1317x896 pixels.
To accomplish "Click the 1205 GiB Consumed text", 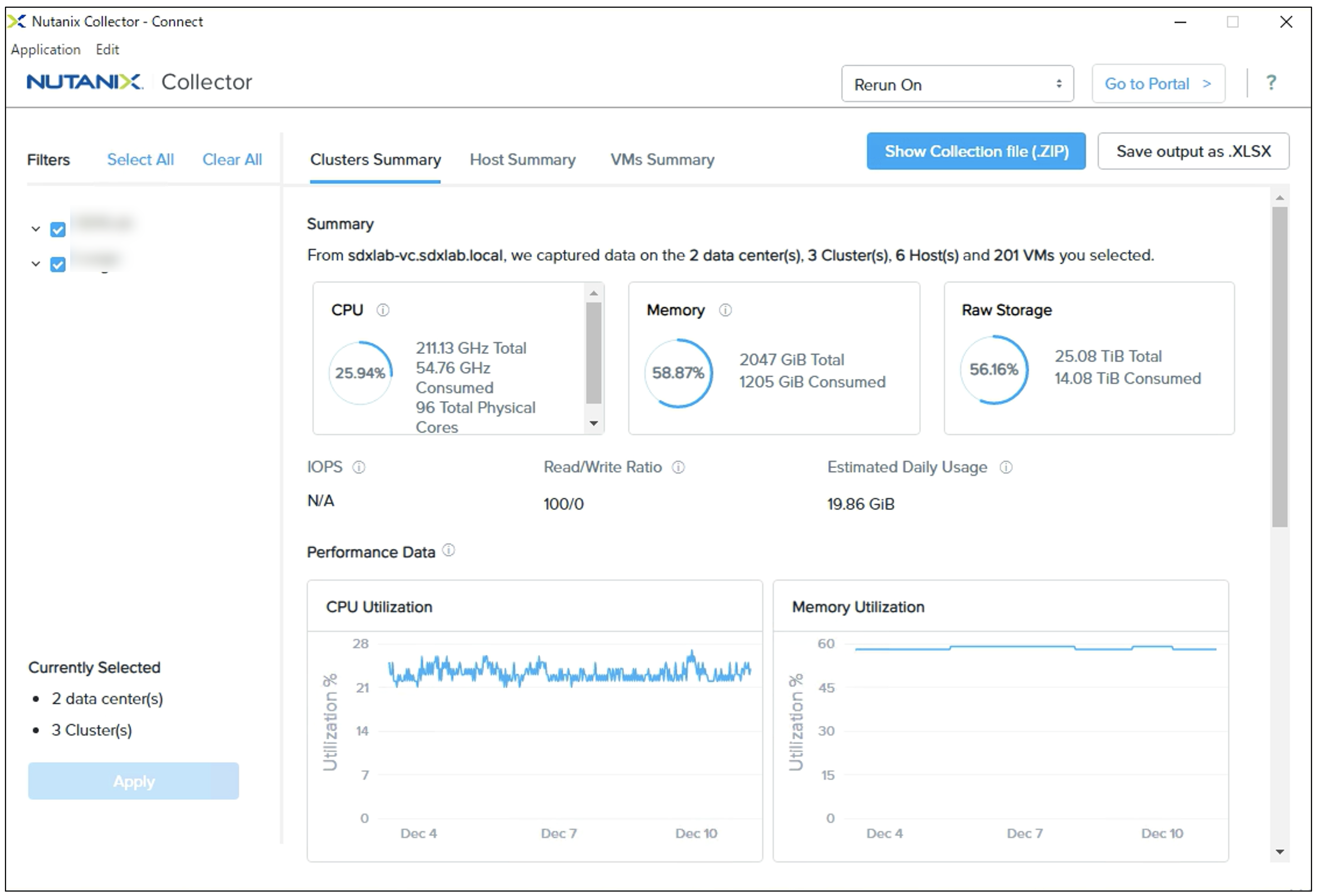I will 812,381.
